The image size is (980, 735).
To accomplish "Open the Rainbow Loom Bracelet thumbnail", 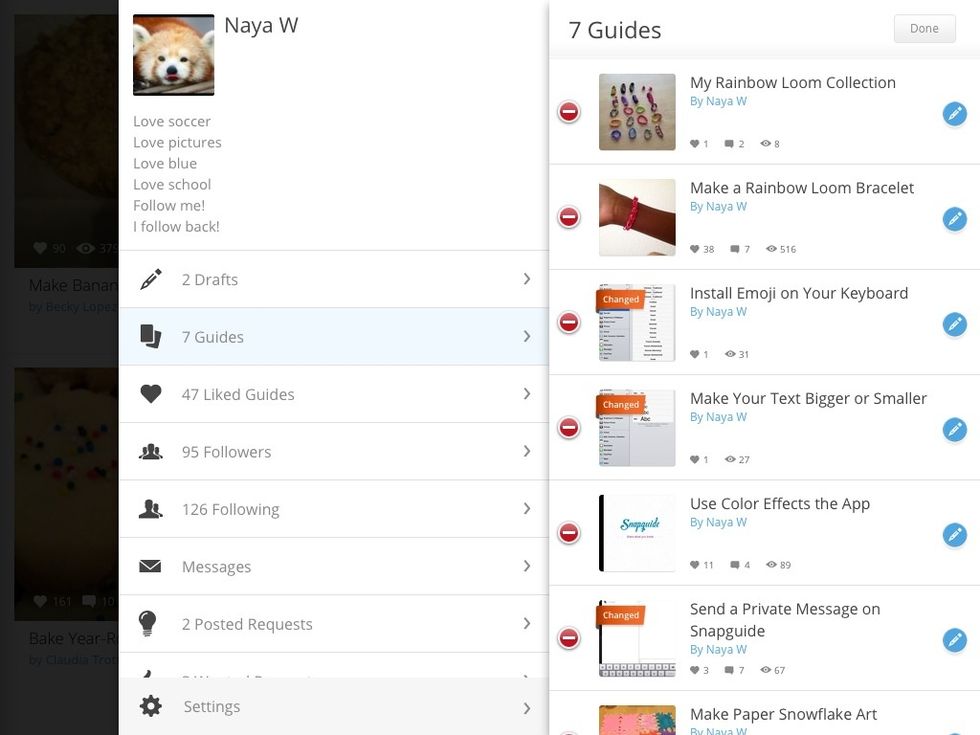I will click(x=637, y=218).
